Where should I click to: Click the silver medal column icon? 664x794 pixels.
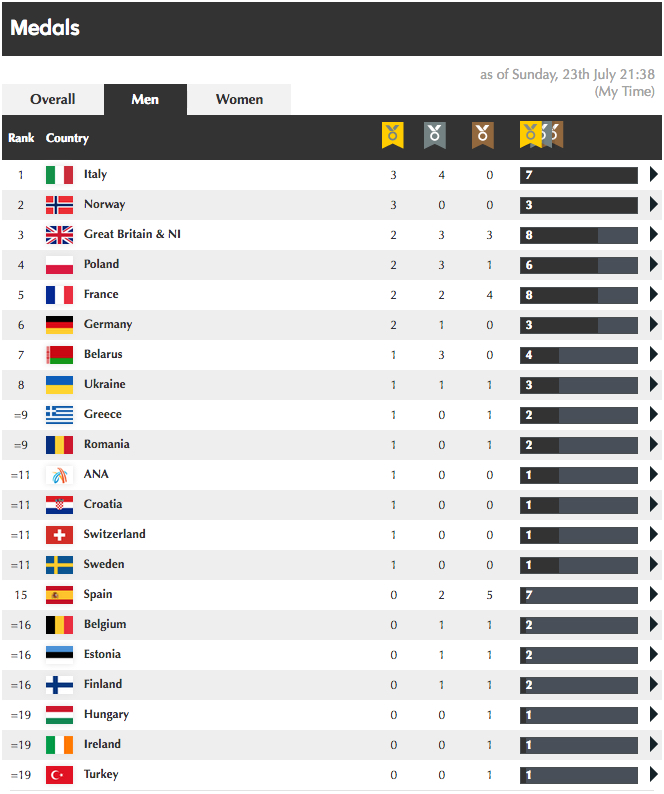click(435, 135)
